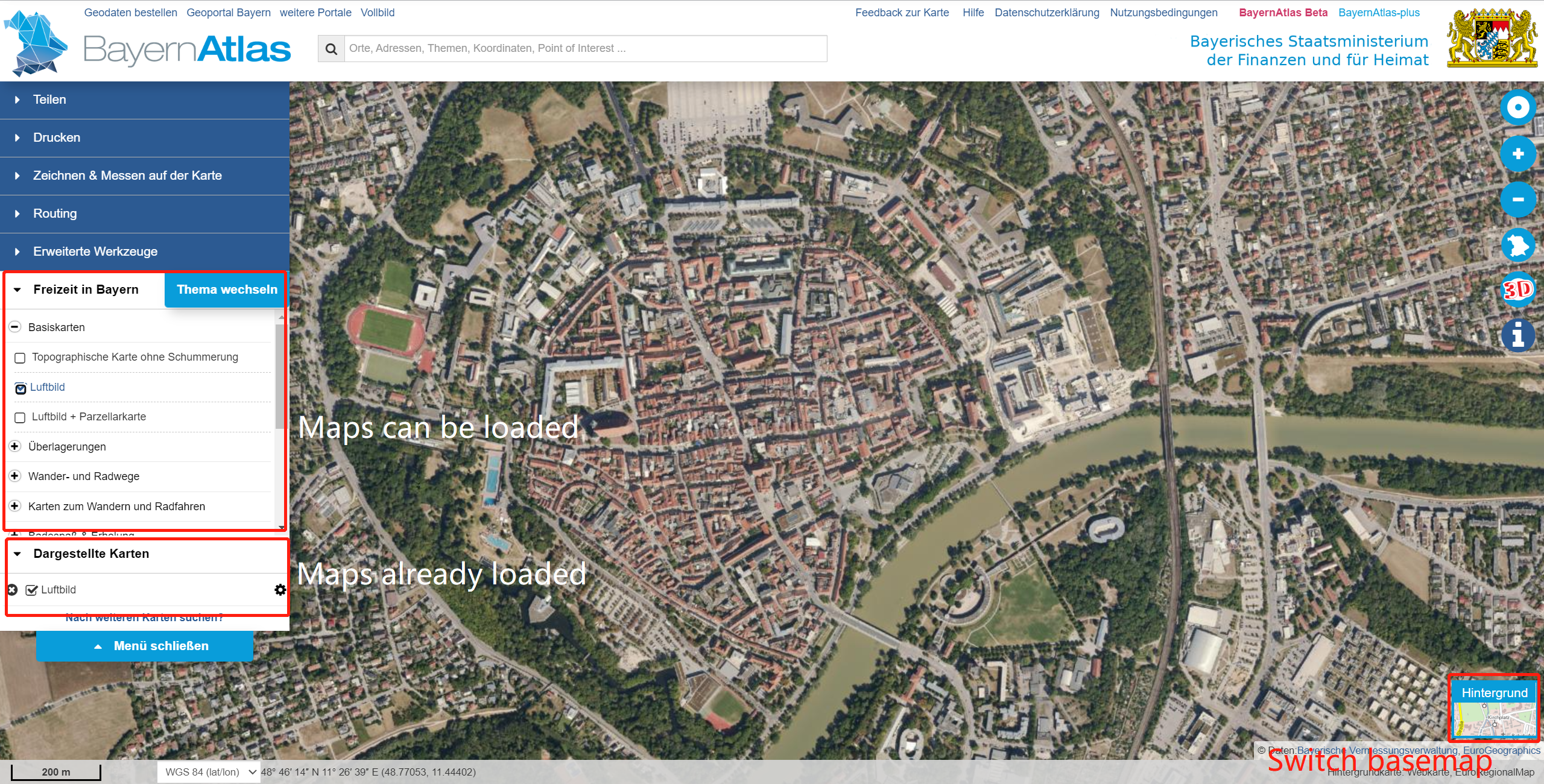The width and height of the screenshot is (1544, 784).
Task: Open Feedback zur Karte
Action: (x=902, y=13)
